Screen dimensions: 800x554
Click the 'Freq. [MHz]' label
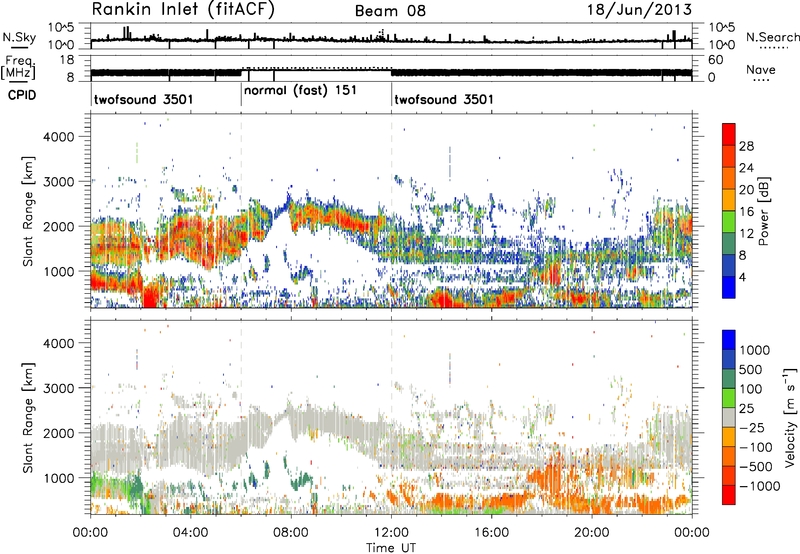pyautogui.click(x=19, y=67)
